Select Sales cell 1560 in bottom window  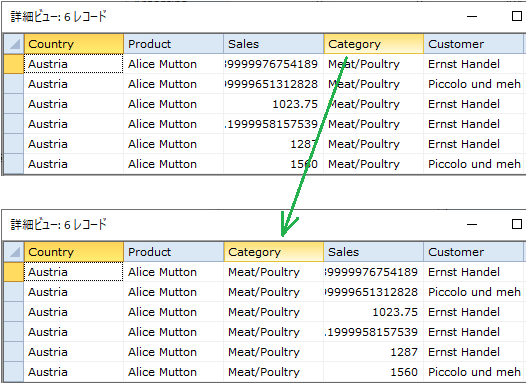374,372
